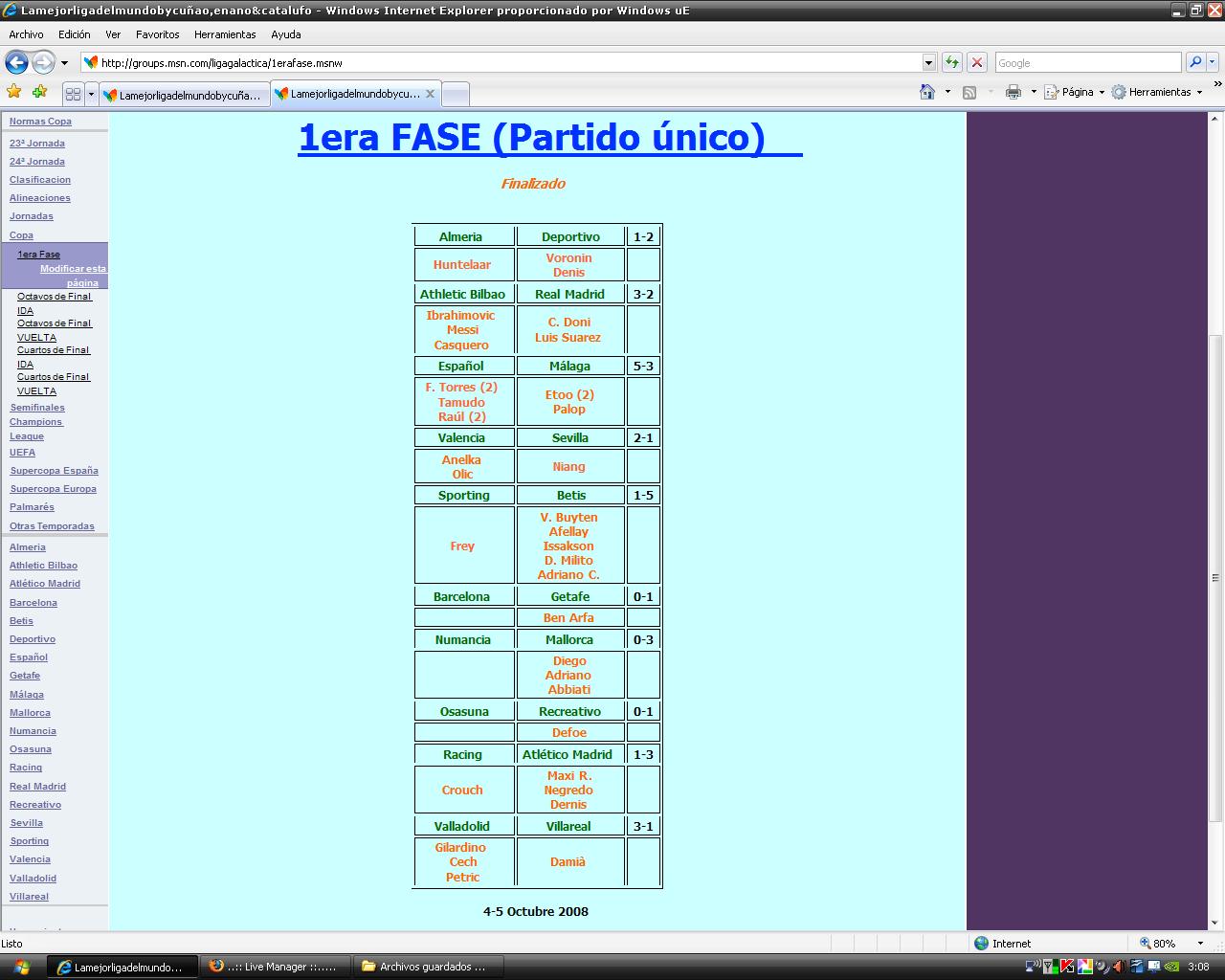Click the Home page icon
Viewport: 1225px width, 980px height.
[x=926, y=92]
